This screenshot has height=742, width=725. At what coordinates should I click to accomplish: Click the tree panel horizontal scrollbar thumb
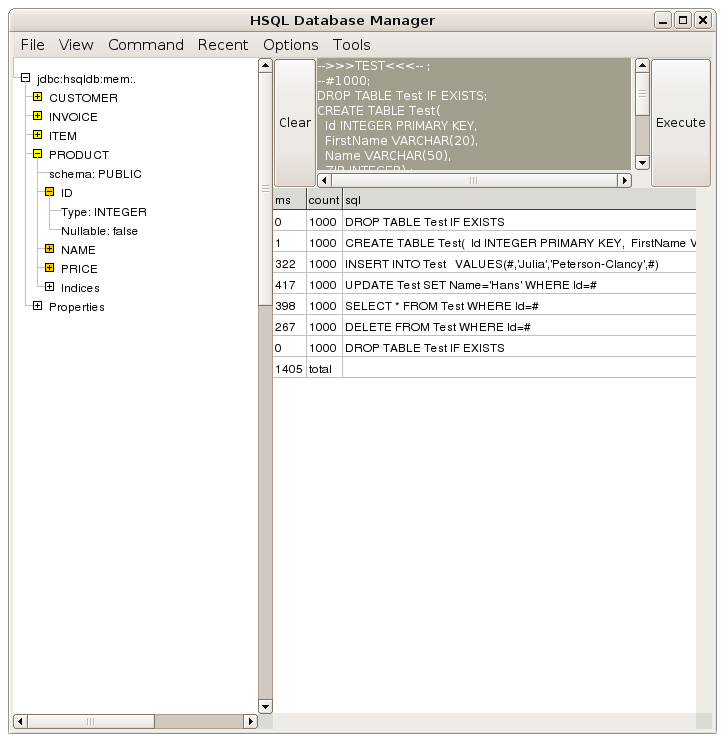(x=91, y=721)
